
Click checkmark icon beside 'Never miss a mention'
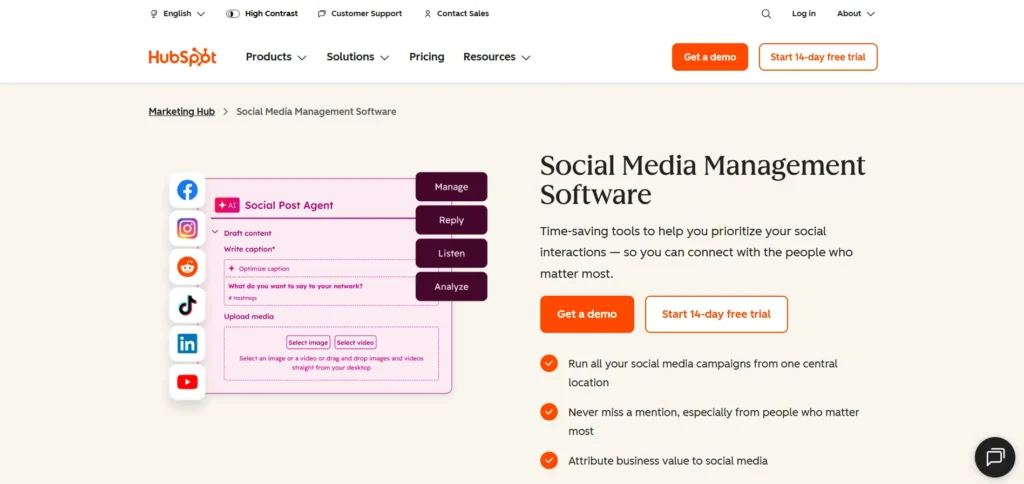(549, 412)
